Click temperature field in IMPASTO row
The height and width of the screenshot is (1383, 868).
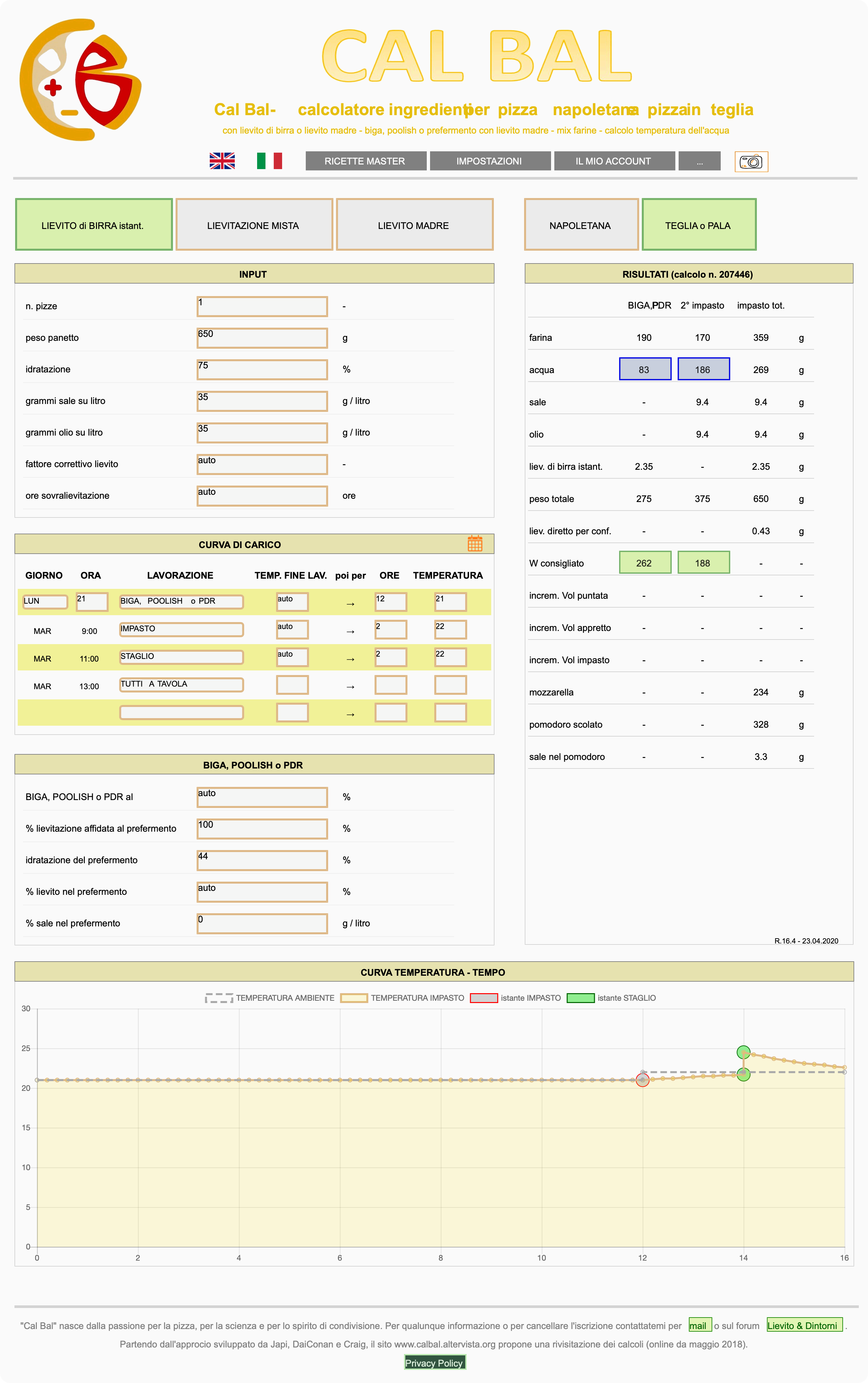[450, 629]
